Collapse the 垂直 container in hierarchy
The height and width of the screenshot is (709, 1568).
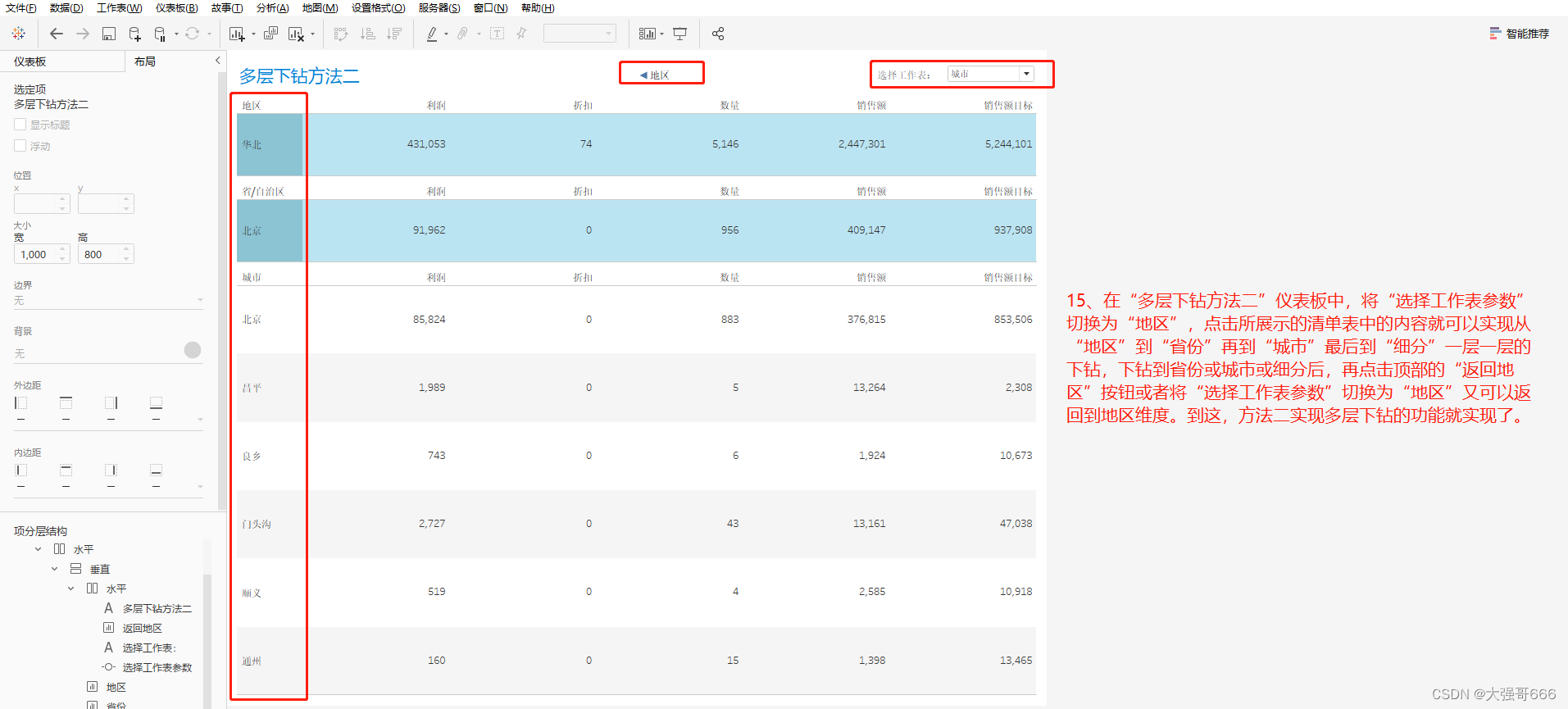click(54, 569)
